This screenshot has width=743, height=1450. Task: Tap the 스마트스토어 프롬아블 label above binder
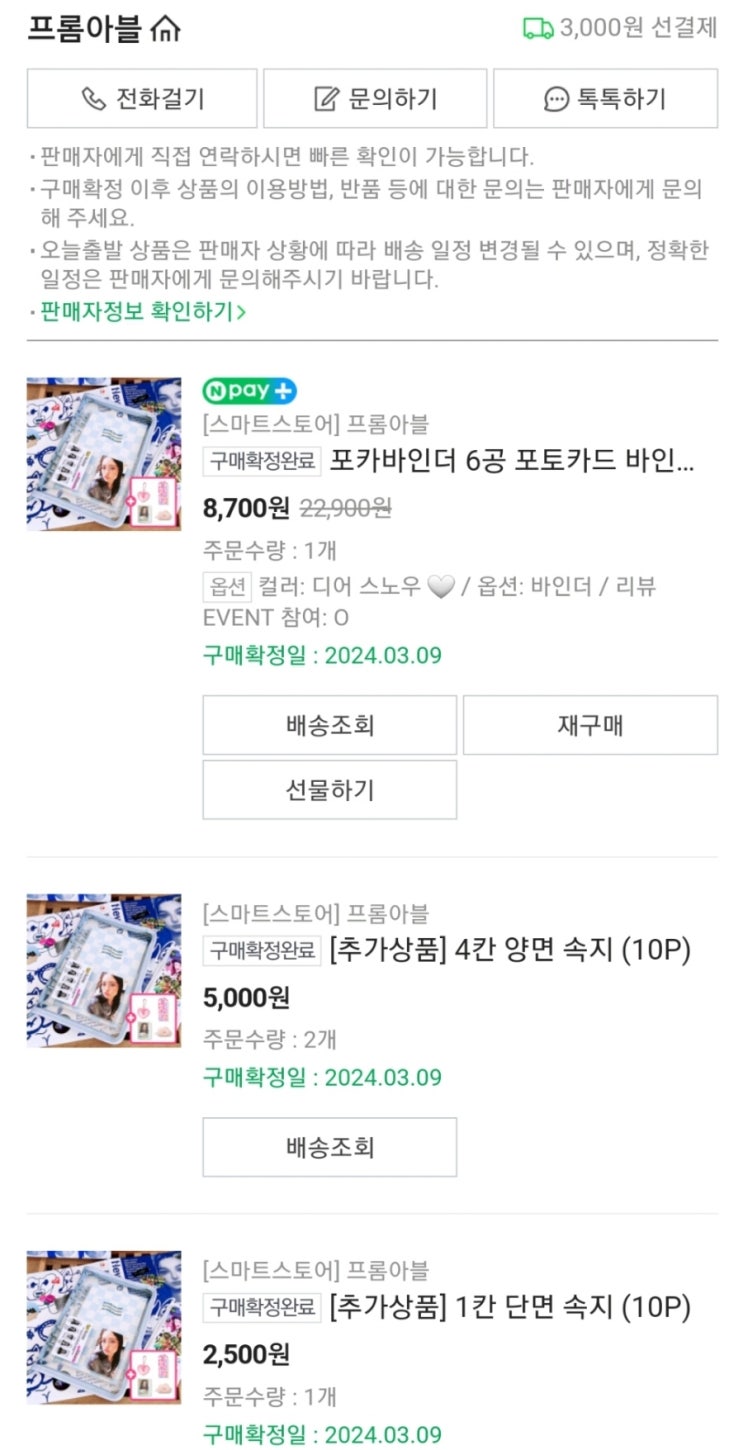[x=315, y=424]
